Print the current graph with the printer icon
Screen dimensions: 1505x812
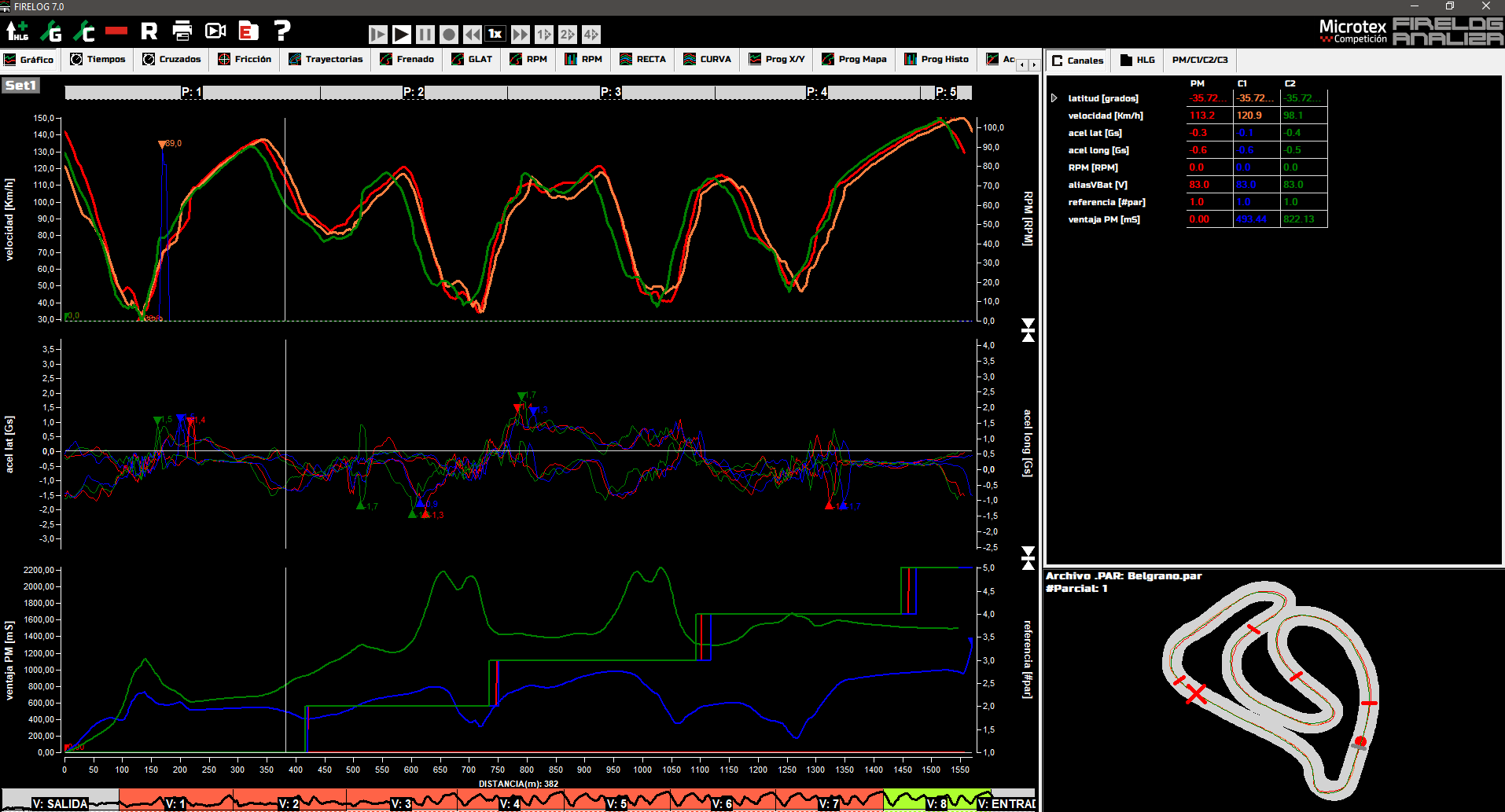point(182,31)
